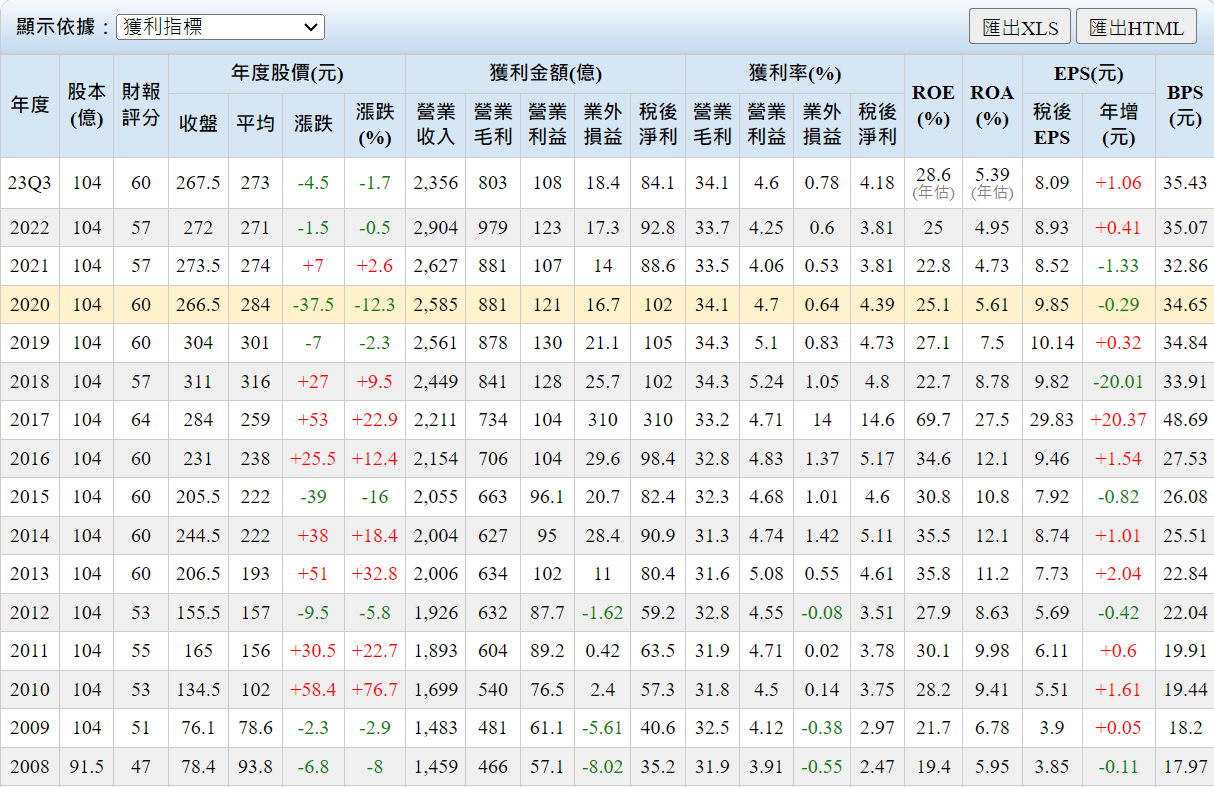Click the 股本(億) column header
This screenshot has height=787, width=1214.
click(x=87, y=105)
